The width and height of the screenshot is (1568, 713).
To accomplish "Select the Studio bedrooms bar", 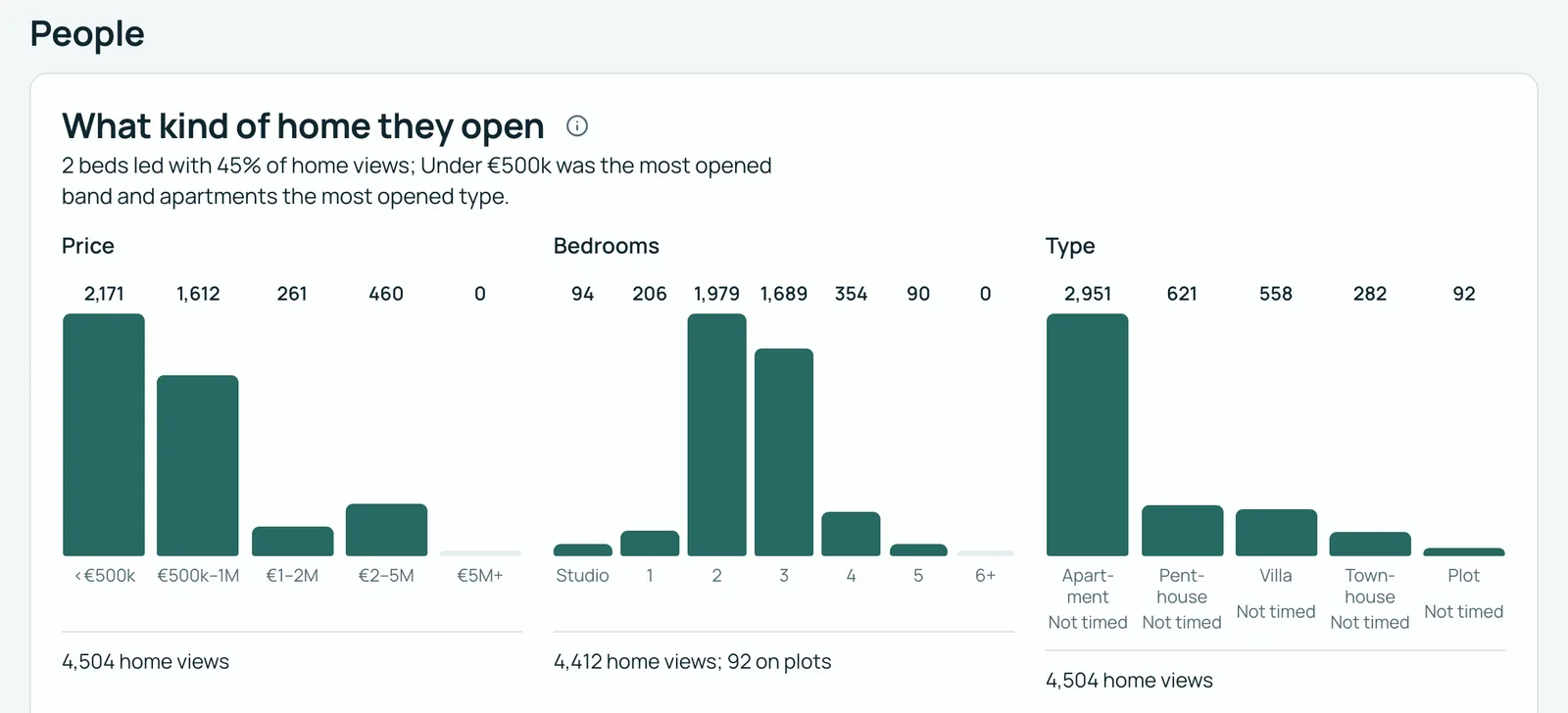I will (x=583, y=550).
